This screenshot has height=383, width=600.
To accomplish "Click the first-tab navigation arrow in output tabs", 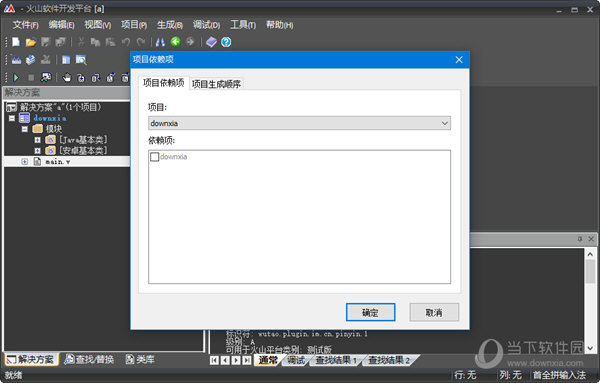I will pyautogui.click(x=214, y=360).
